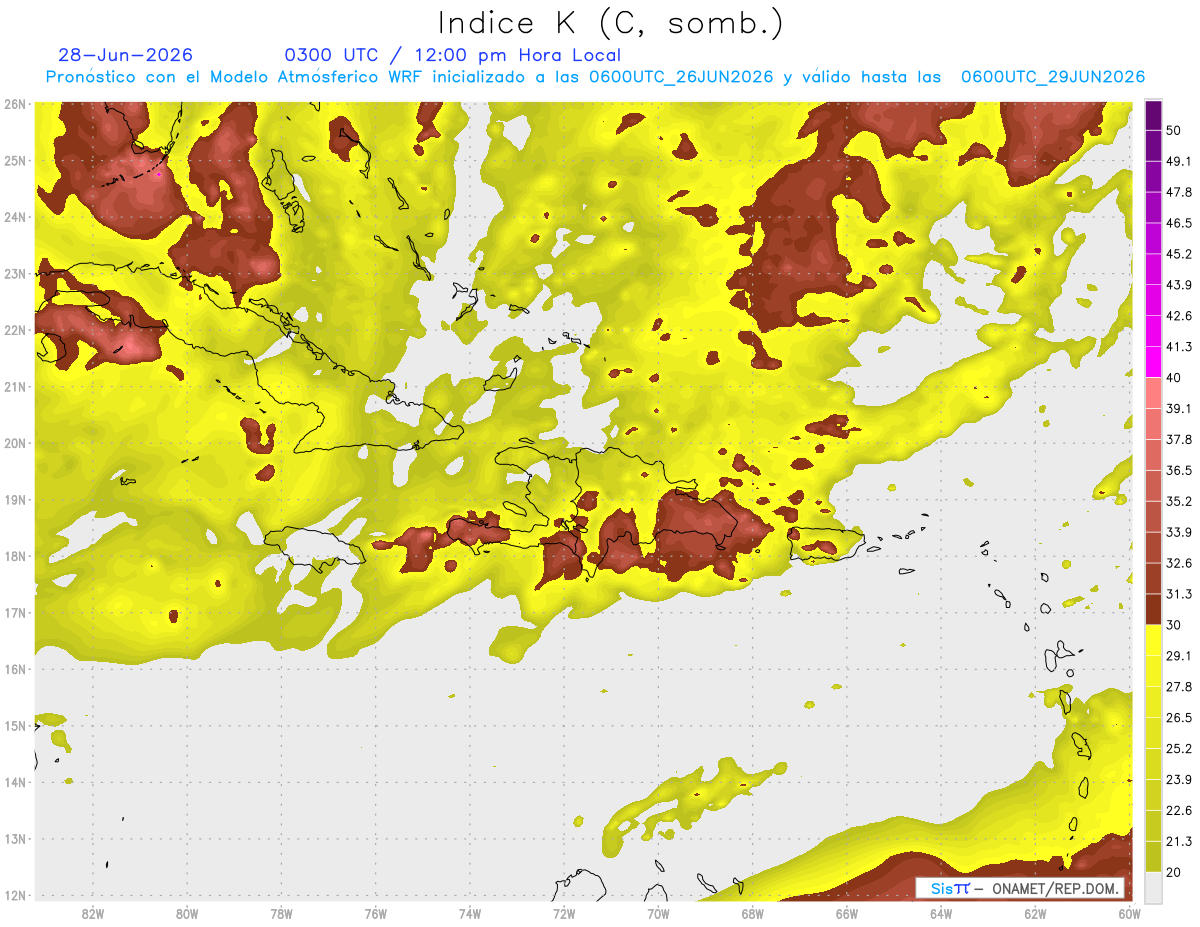The width and height of the screenshot is (1200, 927).
Task: Click the colorbar value '49.1'
Action: 1179,161
